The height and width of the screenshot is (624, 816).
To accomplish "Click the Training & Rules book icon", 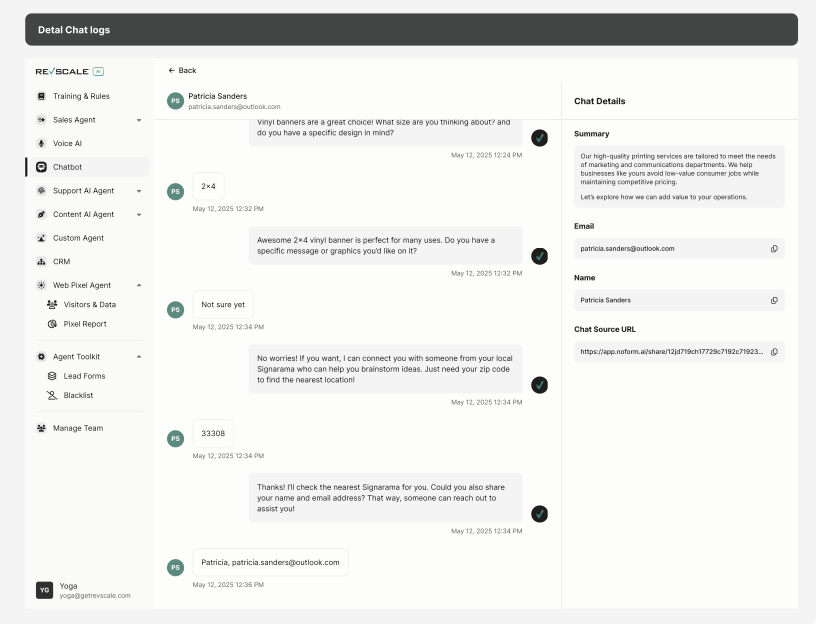I will [42, 96].
